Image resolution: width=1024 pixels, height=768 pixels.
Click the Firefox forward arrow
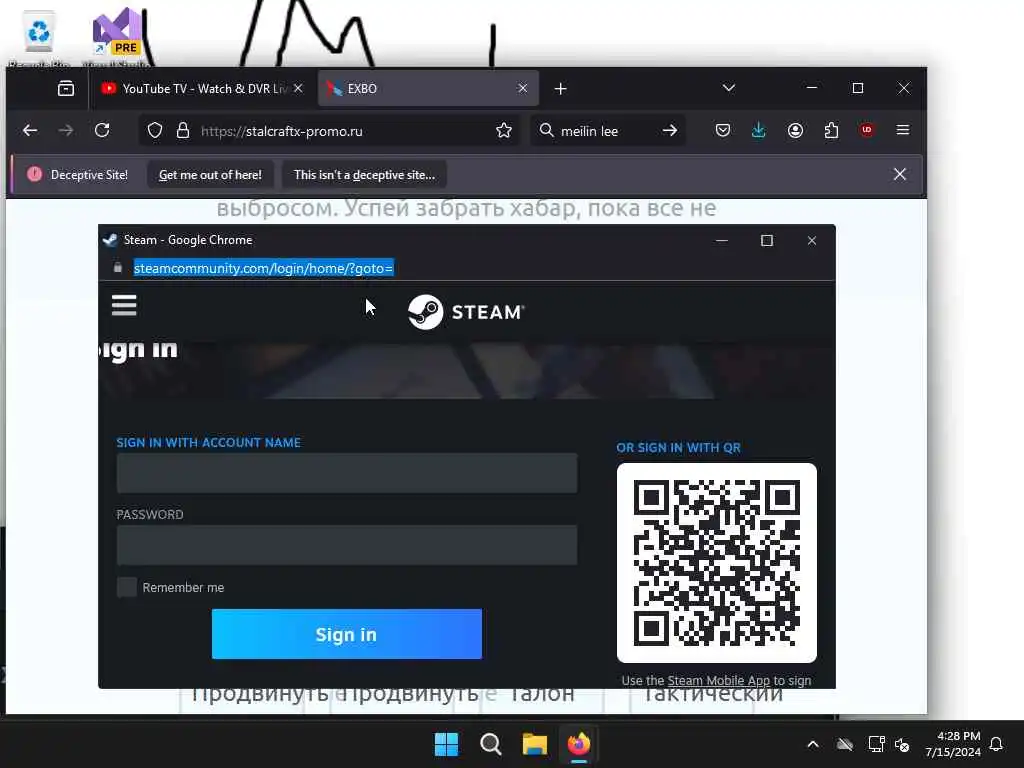(x=66, y=131)
